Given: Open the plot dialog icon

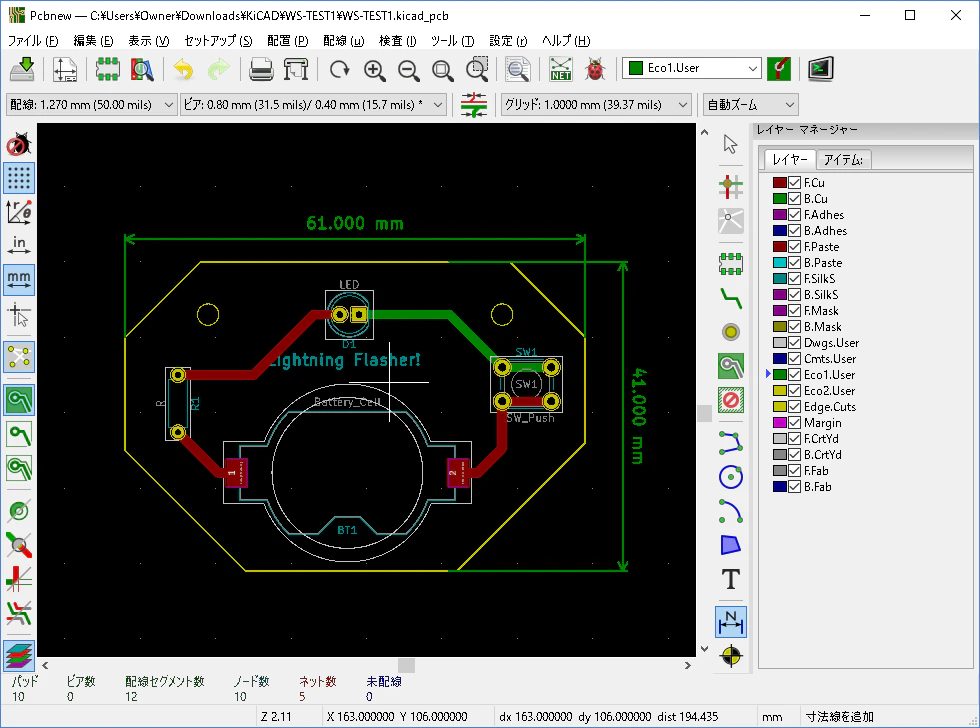Looking at the screenshot, I should pos(296,69).
